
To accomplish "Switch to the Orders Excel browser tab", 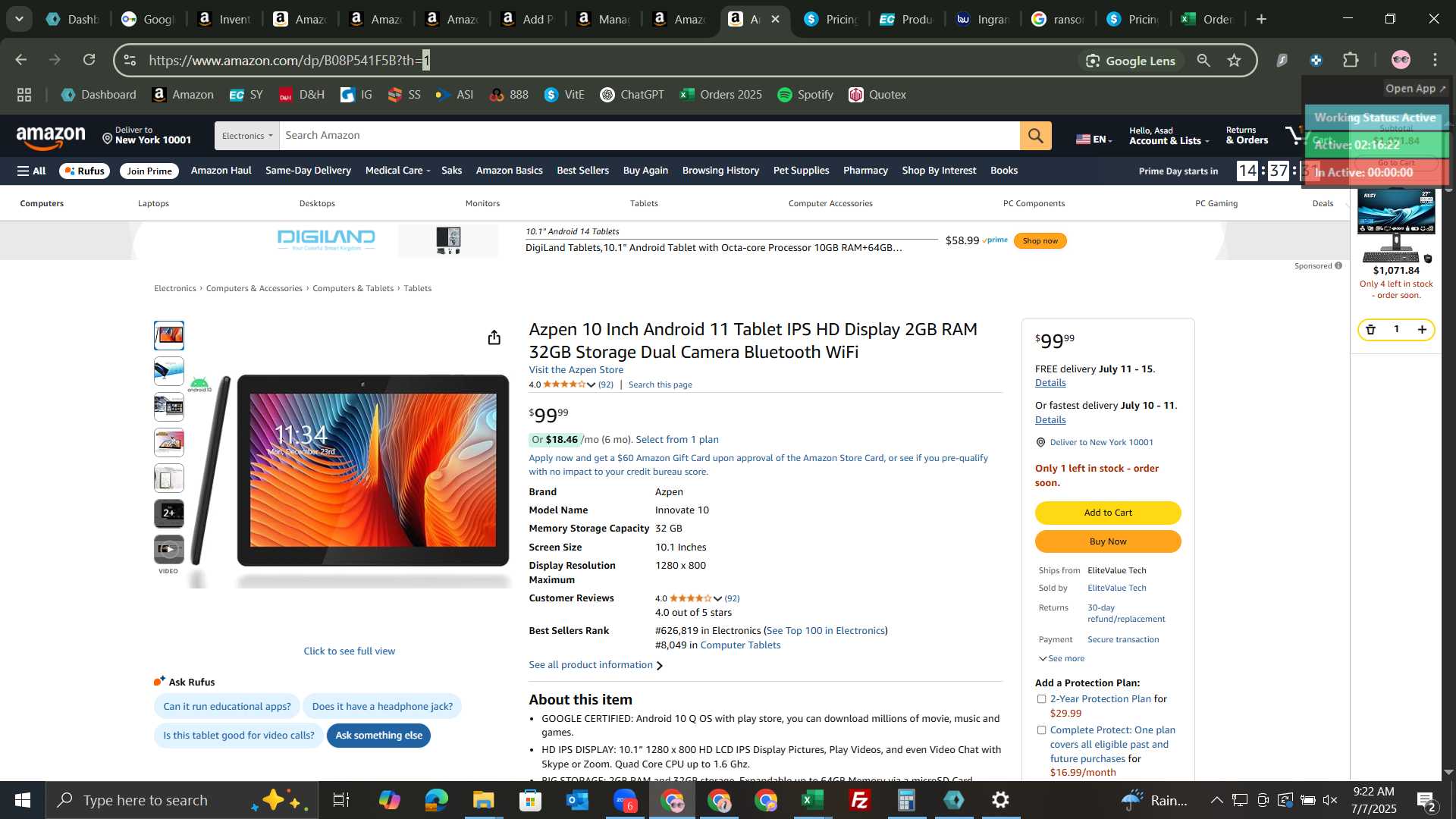I will [1207, 19].
